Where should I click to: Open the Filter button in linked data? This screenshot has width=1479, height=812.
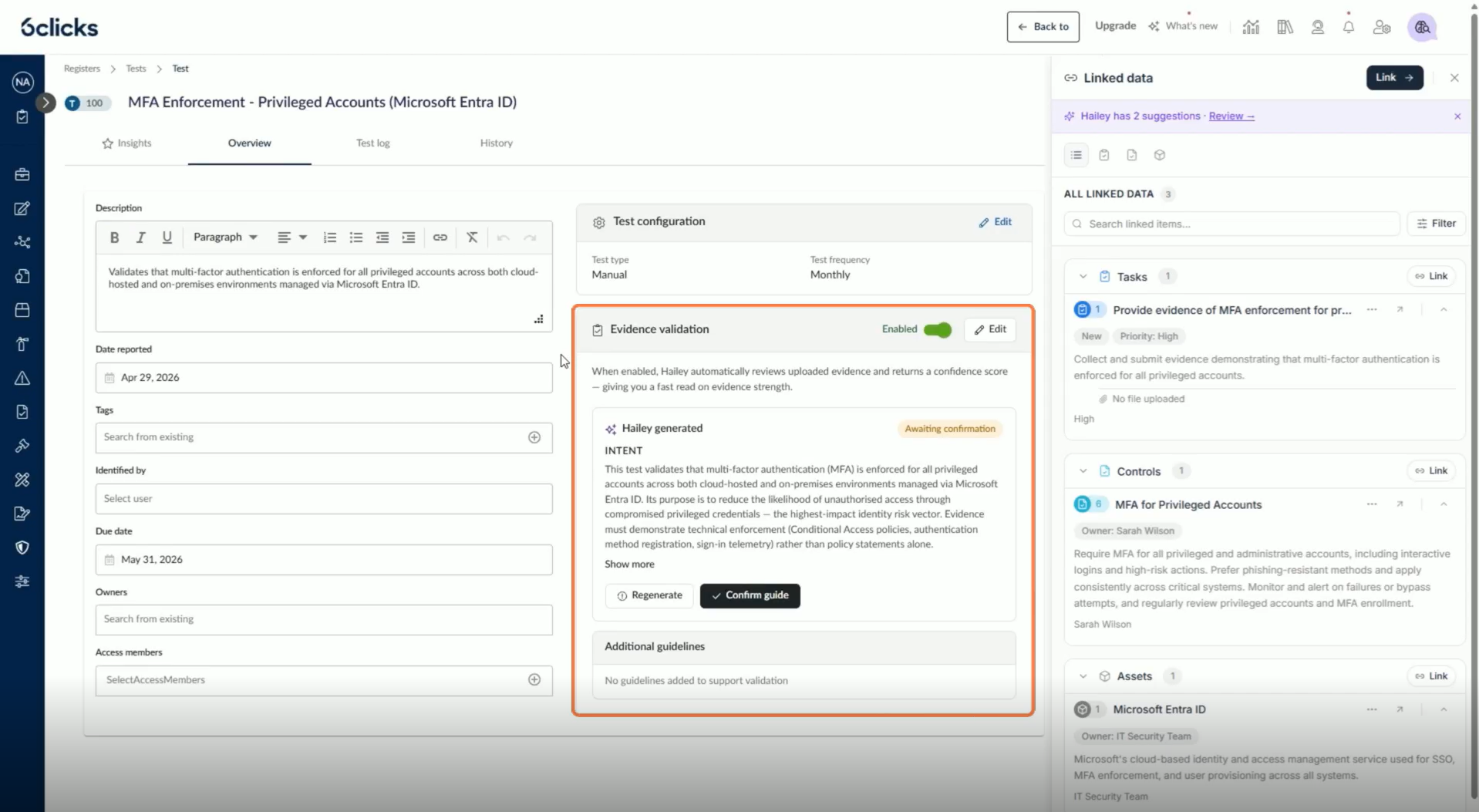pyautogui.click(x=1437, y=224)
